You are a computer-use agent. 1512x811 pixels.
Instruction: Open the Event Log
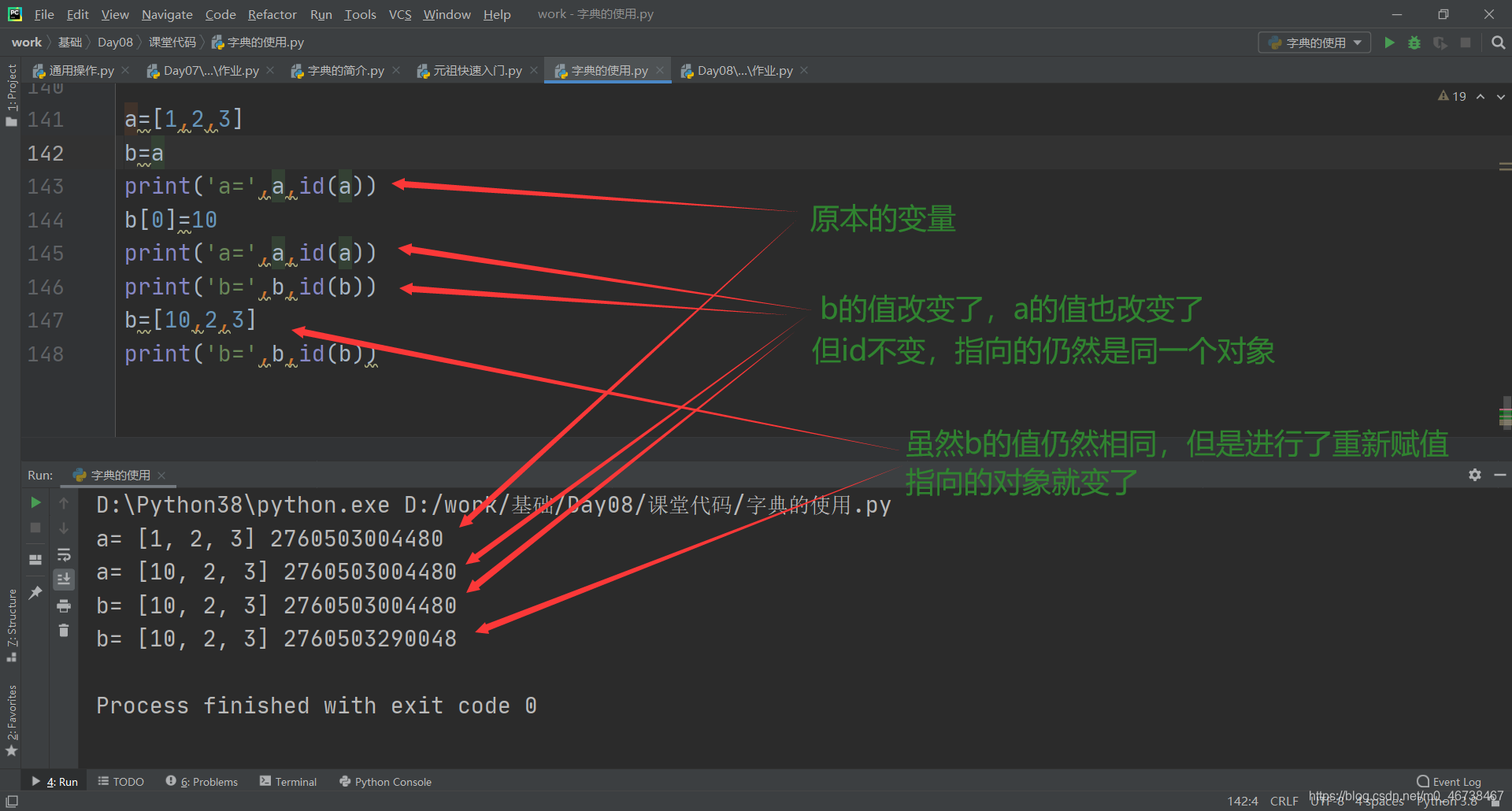pyautogui.click(x=1449, y=782)
